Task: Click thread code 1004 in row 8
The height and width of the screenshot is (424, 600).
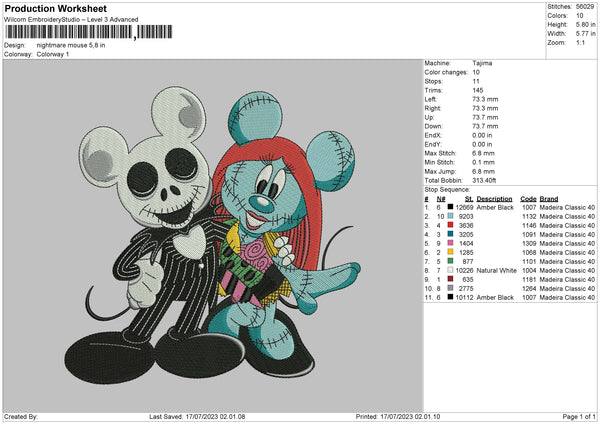Action: coord(529,271)
